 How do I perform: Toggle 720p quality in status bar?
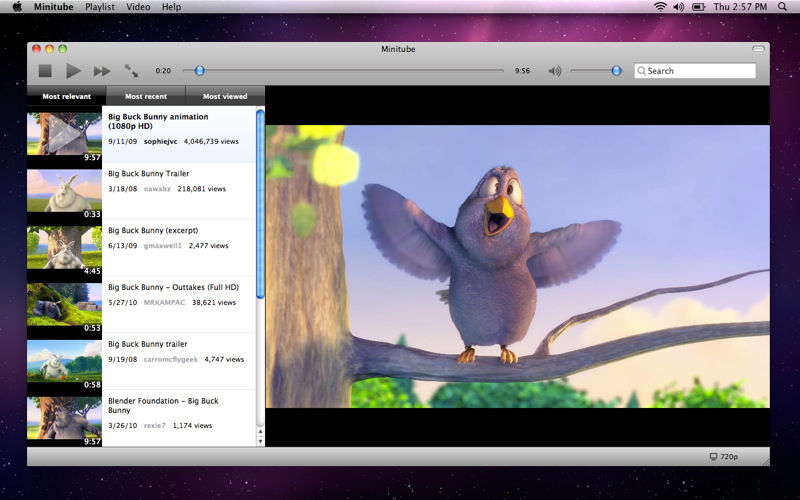click(x=724, y=457)
